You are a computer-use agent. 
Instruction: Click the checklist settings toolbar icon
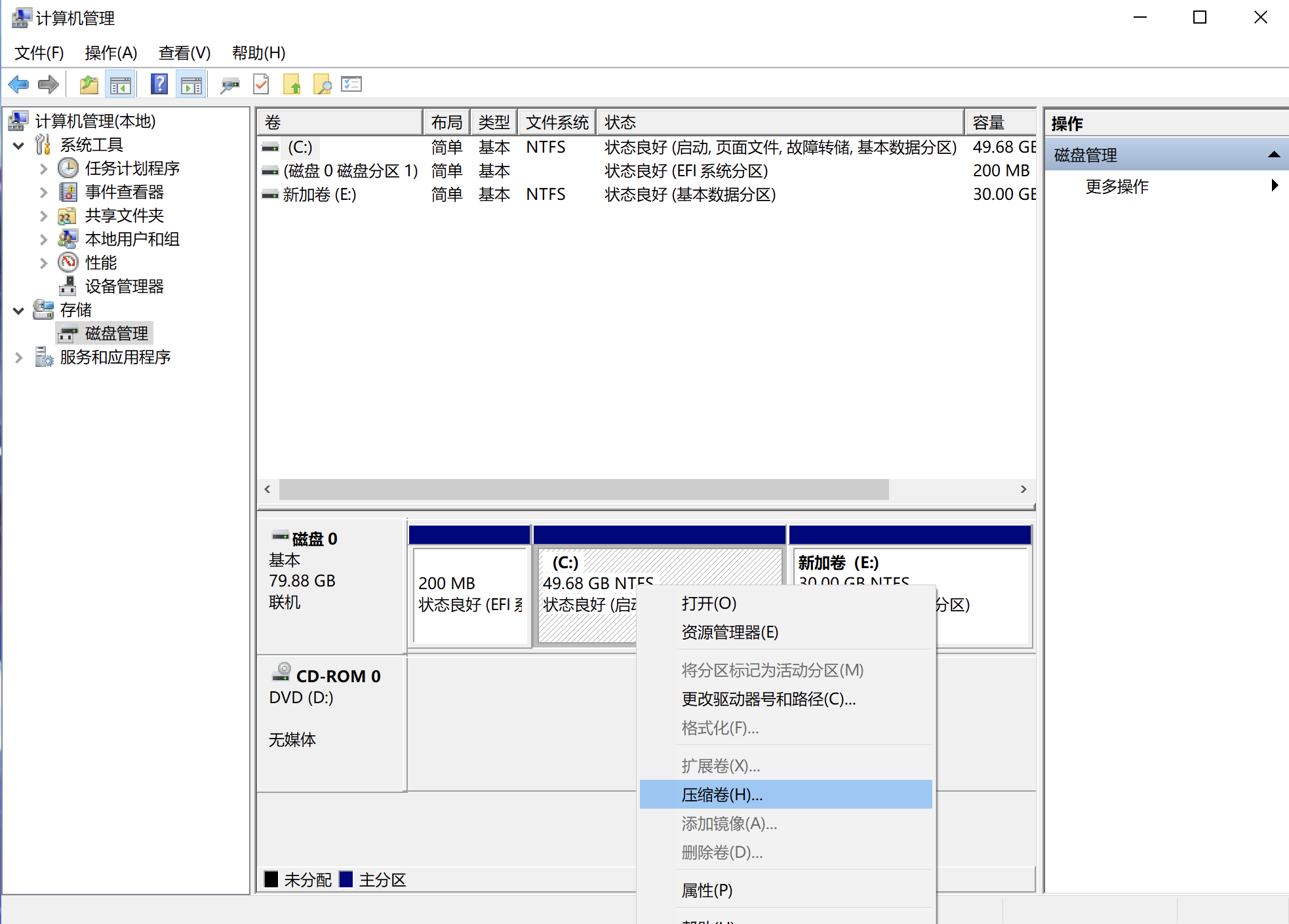coord(351,85)
